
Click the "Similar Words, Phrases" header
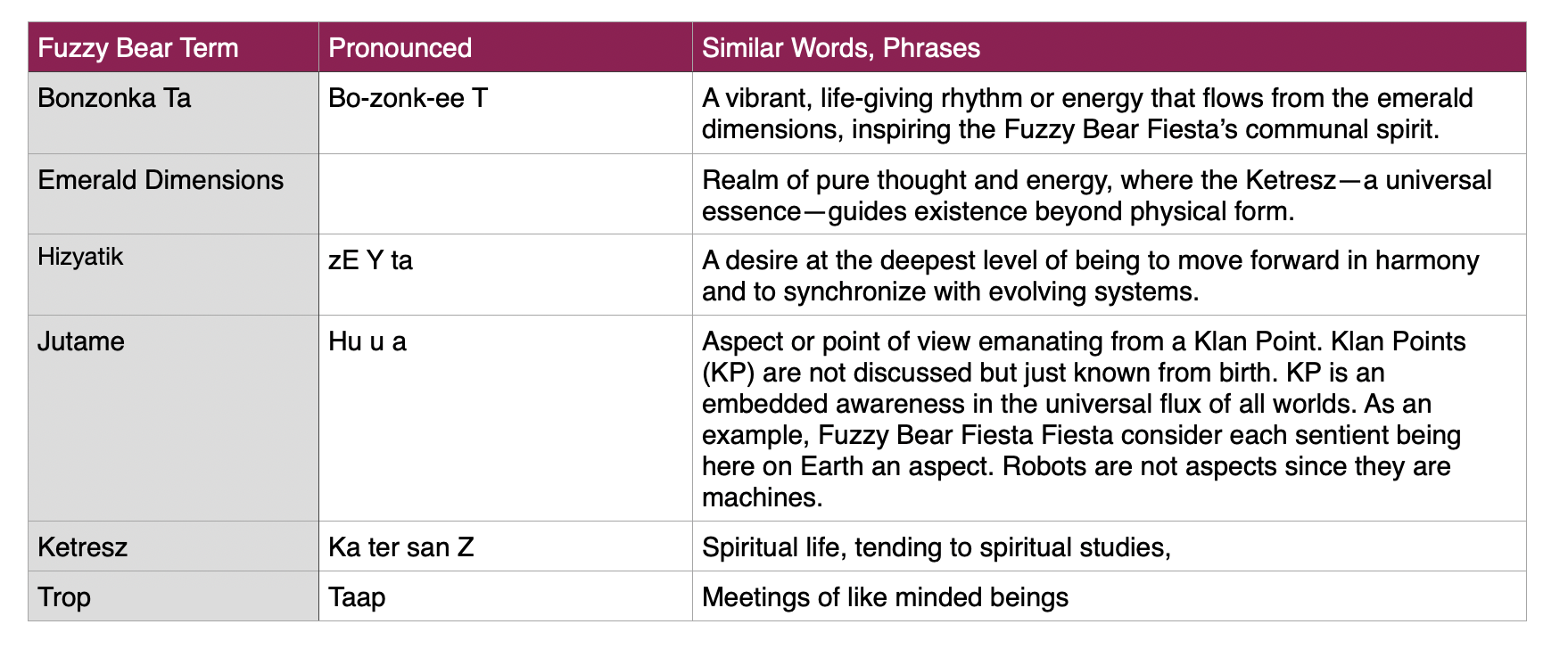coord(840,48)
